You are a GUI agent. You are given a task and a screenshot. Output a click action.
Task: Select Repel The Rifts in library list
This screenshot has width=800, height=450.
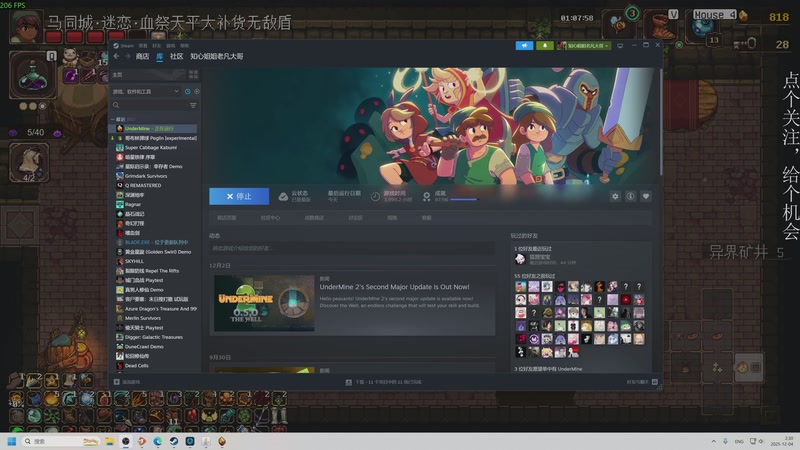(154, 271)
